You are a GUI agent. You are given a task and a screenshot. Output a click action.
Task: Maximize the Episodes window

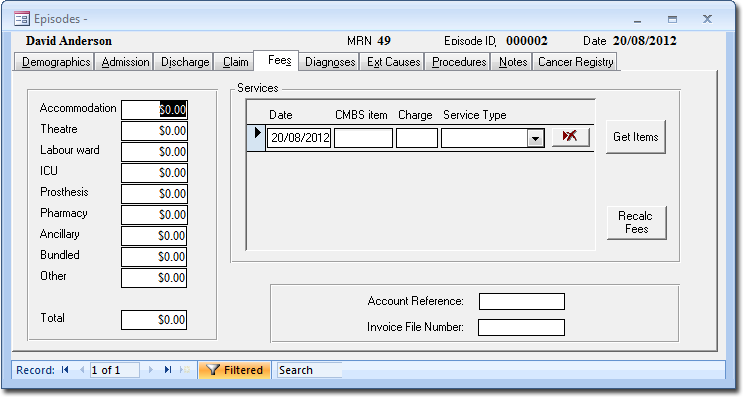point(672,19)
